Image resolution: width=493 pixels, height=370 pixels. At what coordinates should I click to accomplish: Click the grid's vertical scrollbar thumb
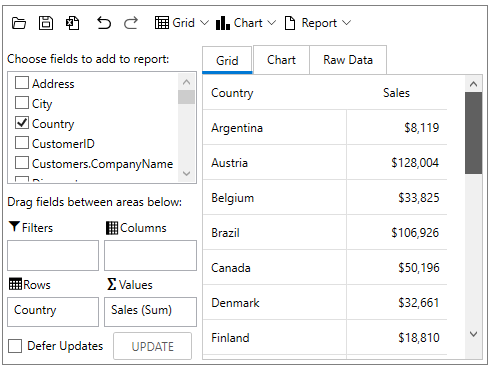point(473,133)
